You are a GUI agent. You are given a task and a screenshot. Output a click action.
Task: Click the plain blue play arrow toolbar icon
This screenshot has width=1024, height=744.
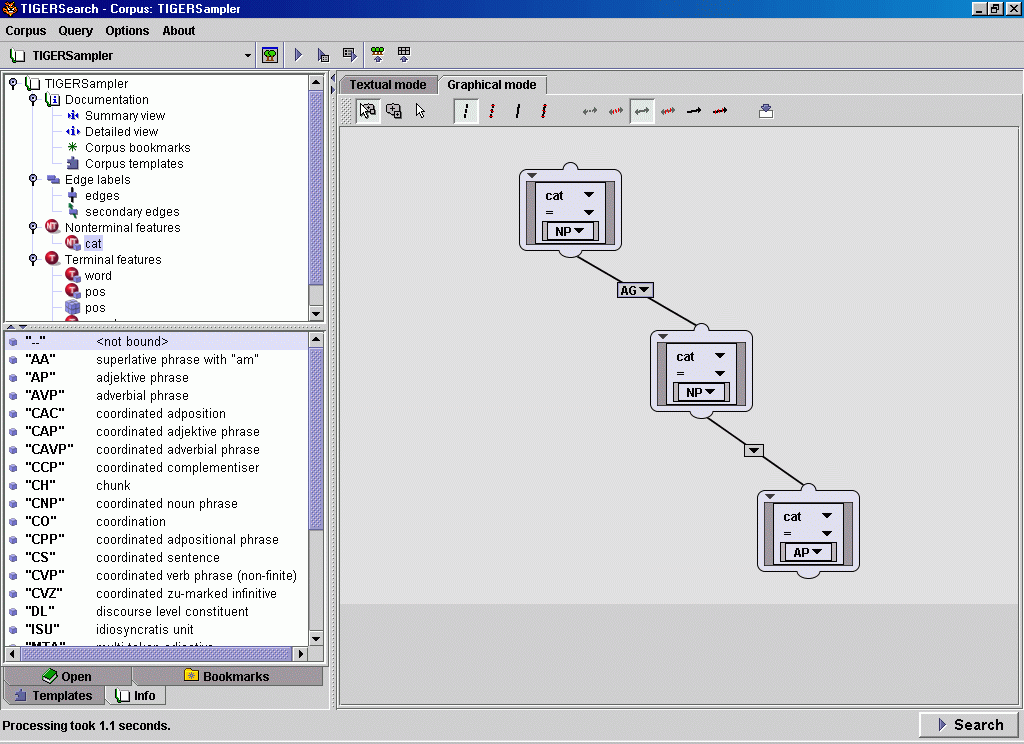tap(298, 55)
